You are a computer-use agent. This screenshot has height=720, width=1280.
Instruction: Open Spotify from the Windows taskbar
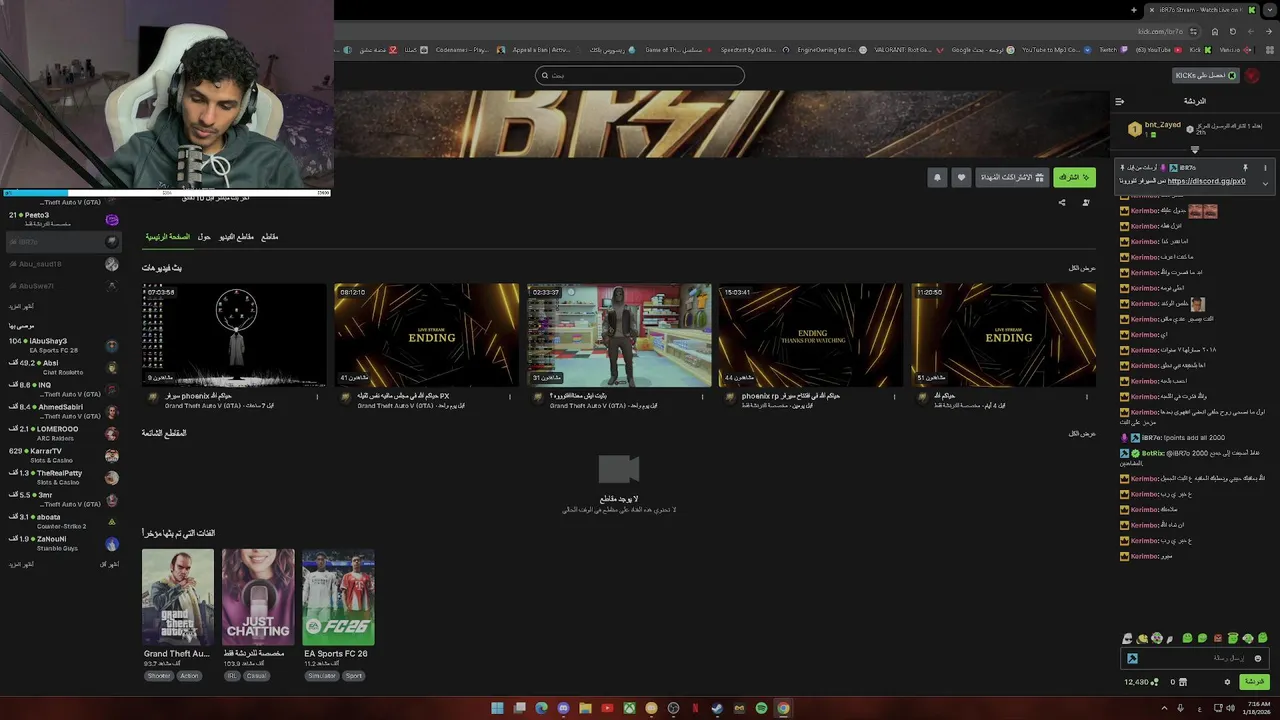click(x=761, y=708)
